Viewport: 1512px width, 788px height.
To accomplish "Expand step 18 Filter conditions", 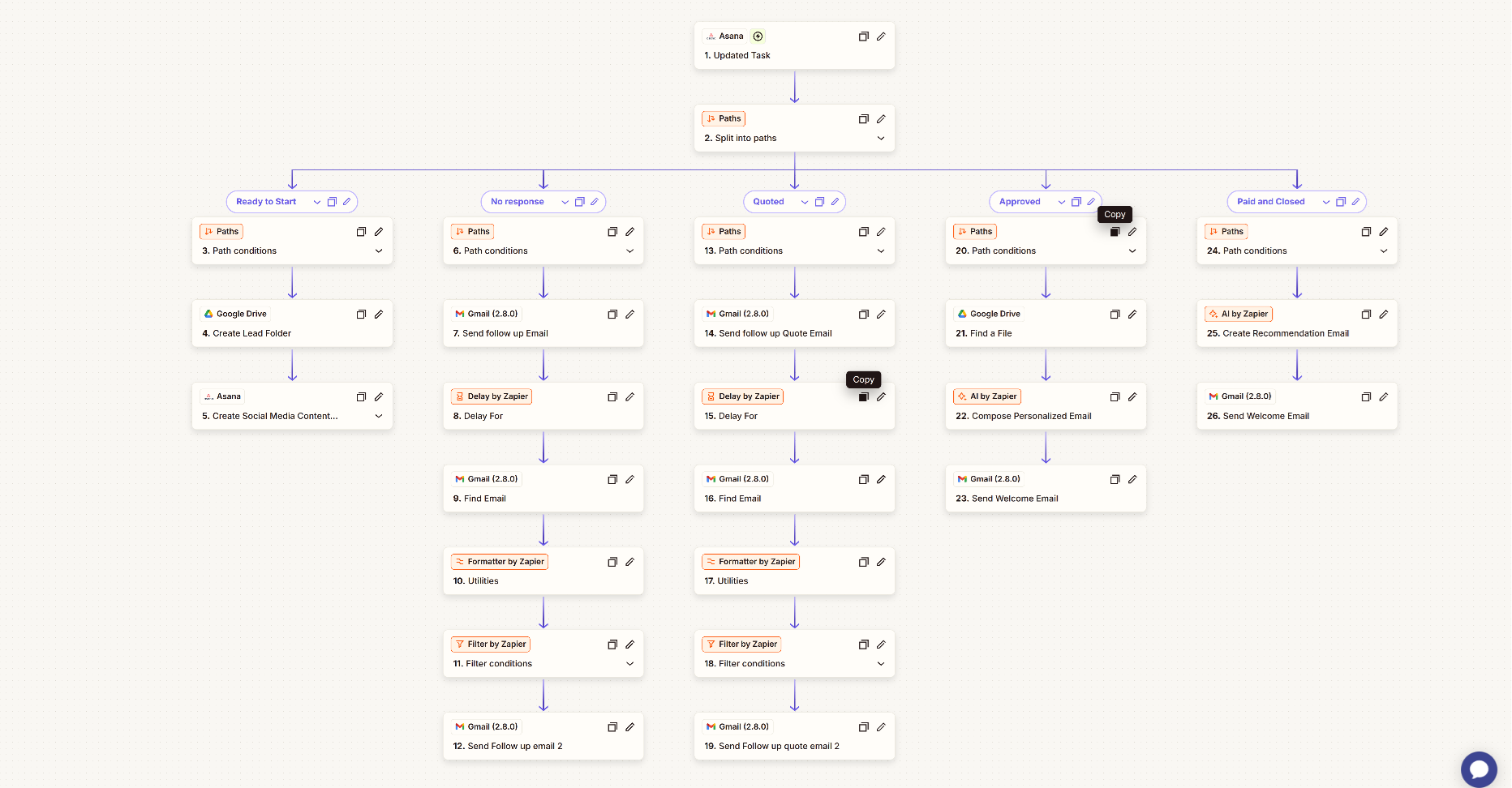I will click(x=881, y=664).
